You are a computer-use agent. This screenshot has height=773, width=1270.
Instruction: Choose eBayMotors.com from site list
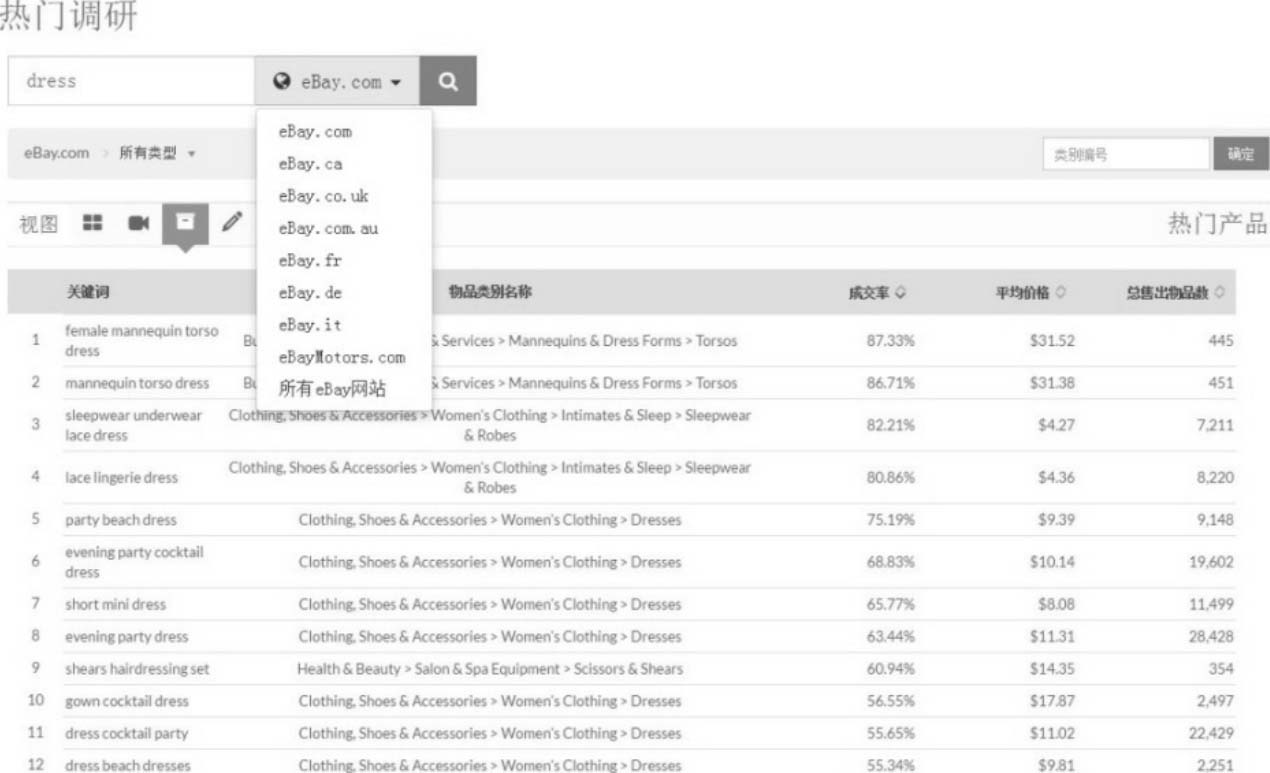pyautogui.click(x=342, y=357)
